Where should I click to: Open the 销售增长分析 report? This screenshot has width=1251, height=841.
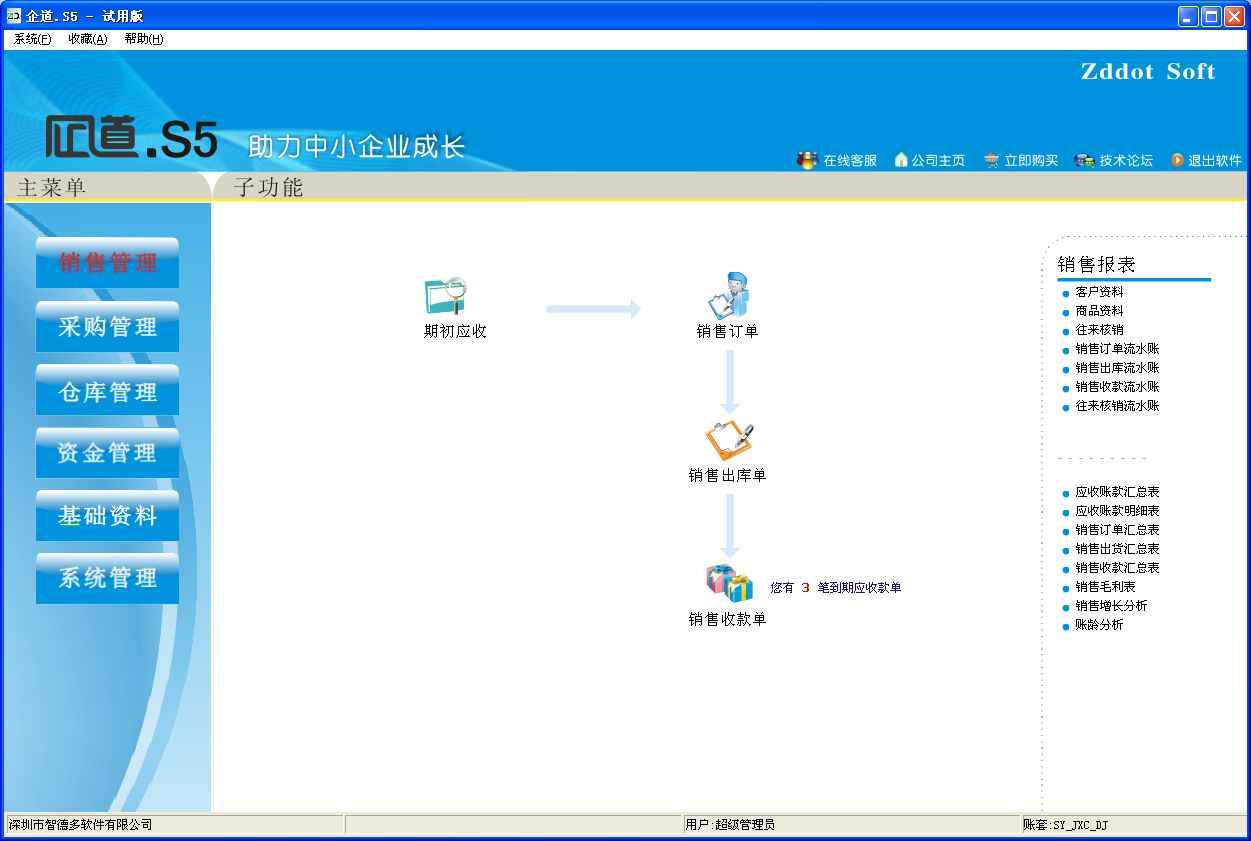tap(1111, 606)
